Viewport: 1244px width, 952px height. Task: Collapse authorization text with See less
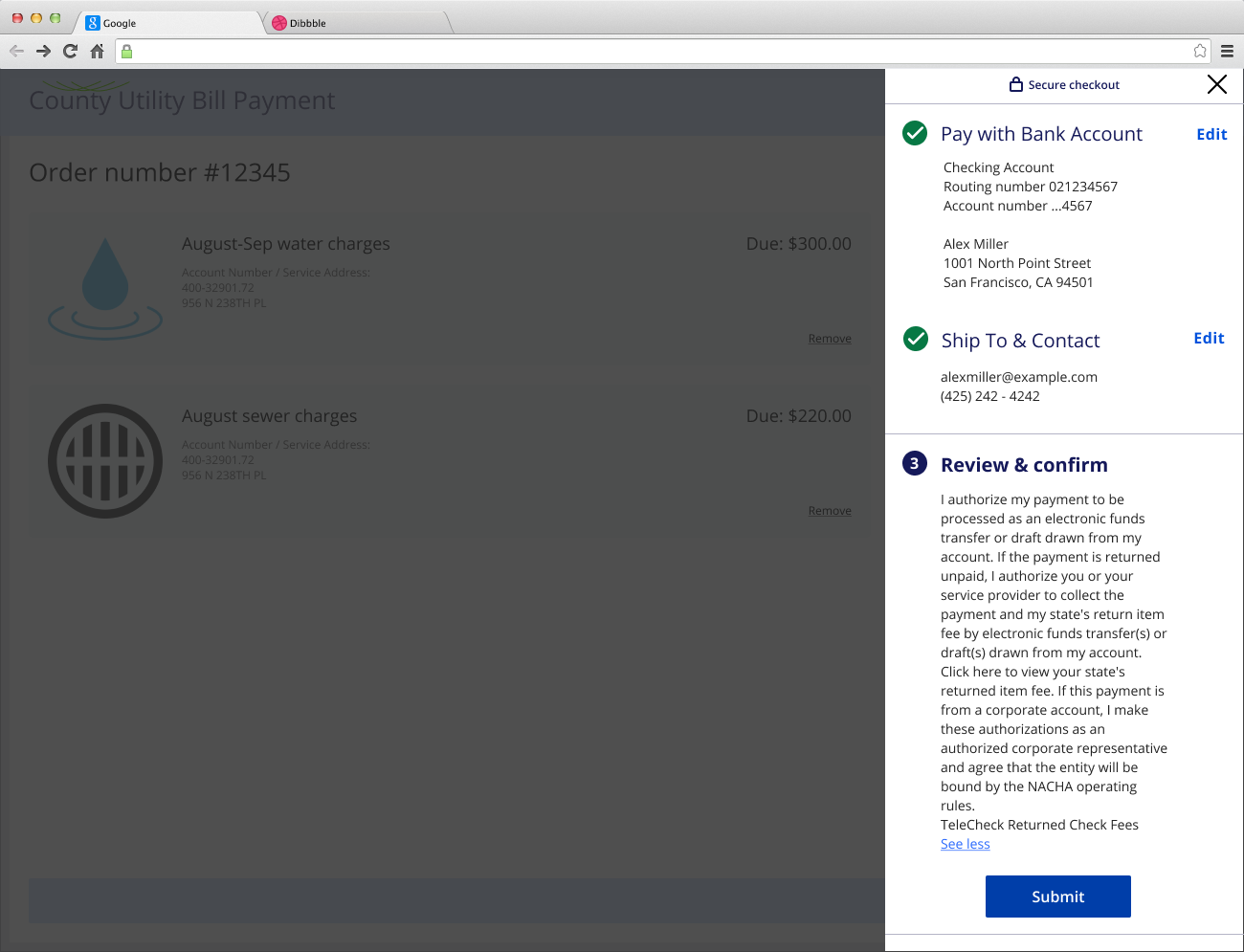point(965,844)
